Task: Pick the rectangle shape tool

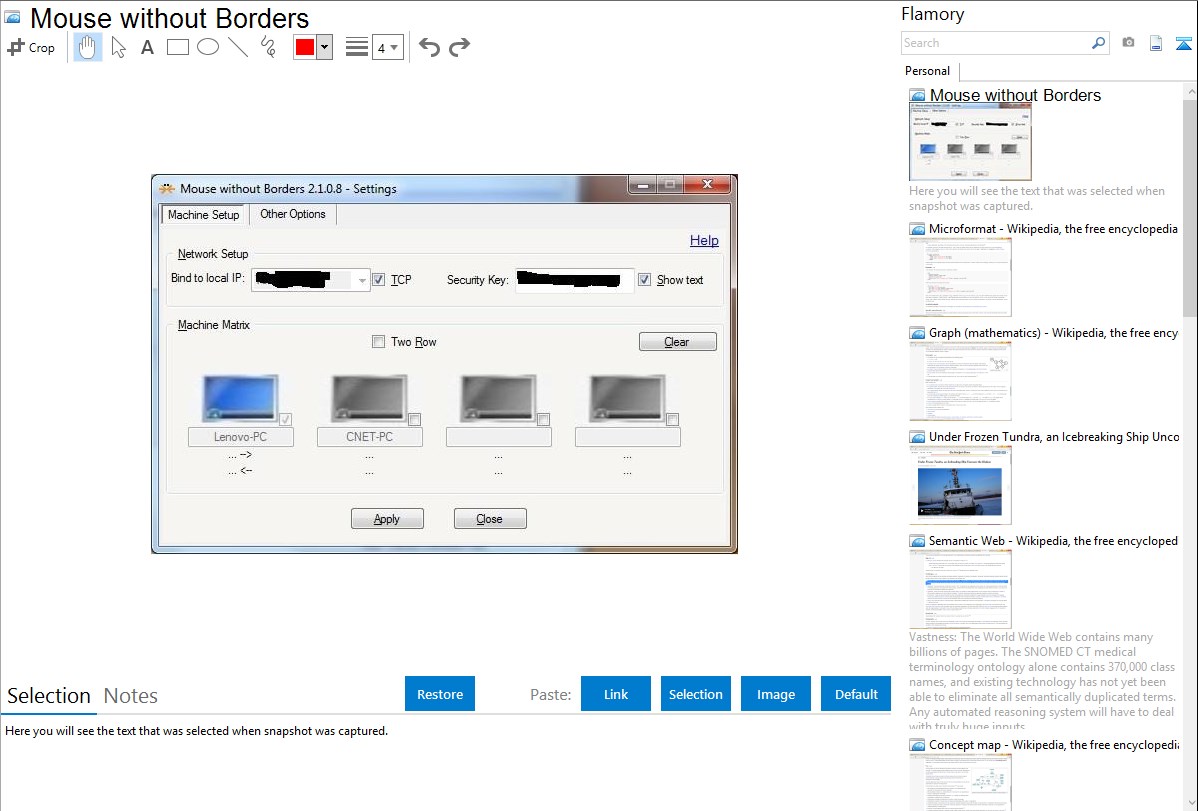Action: pos(177,47)
